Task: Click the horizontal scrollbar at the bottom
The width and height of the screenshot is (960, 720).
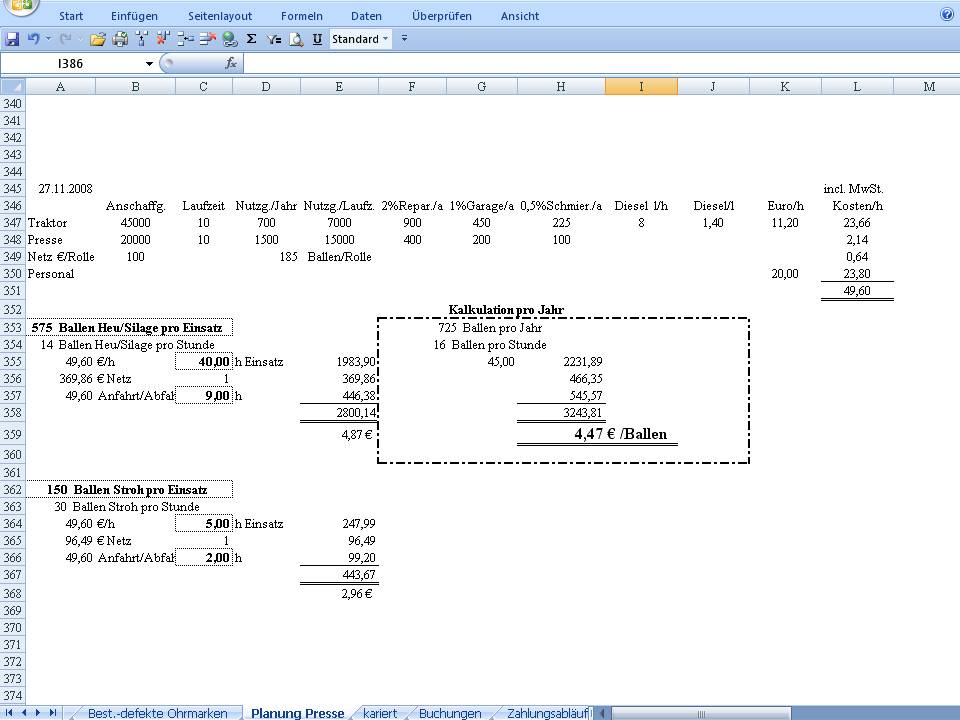Action: 780,713
